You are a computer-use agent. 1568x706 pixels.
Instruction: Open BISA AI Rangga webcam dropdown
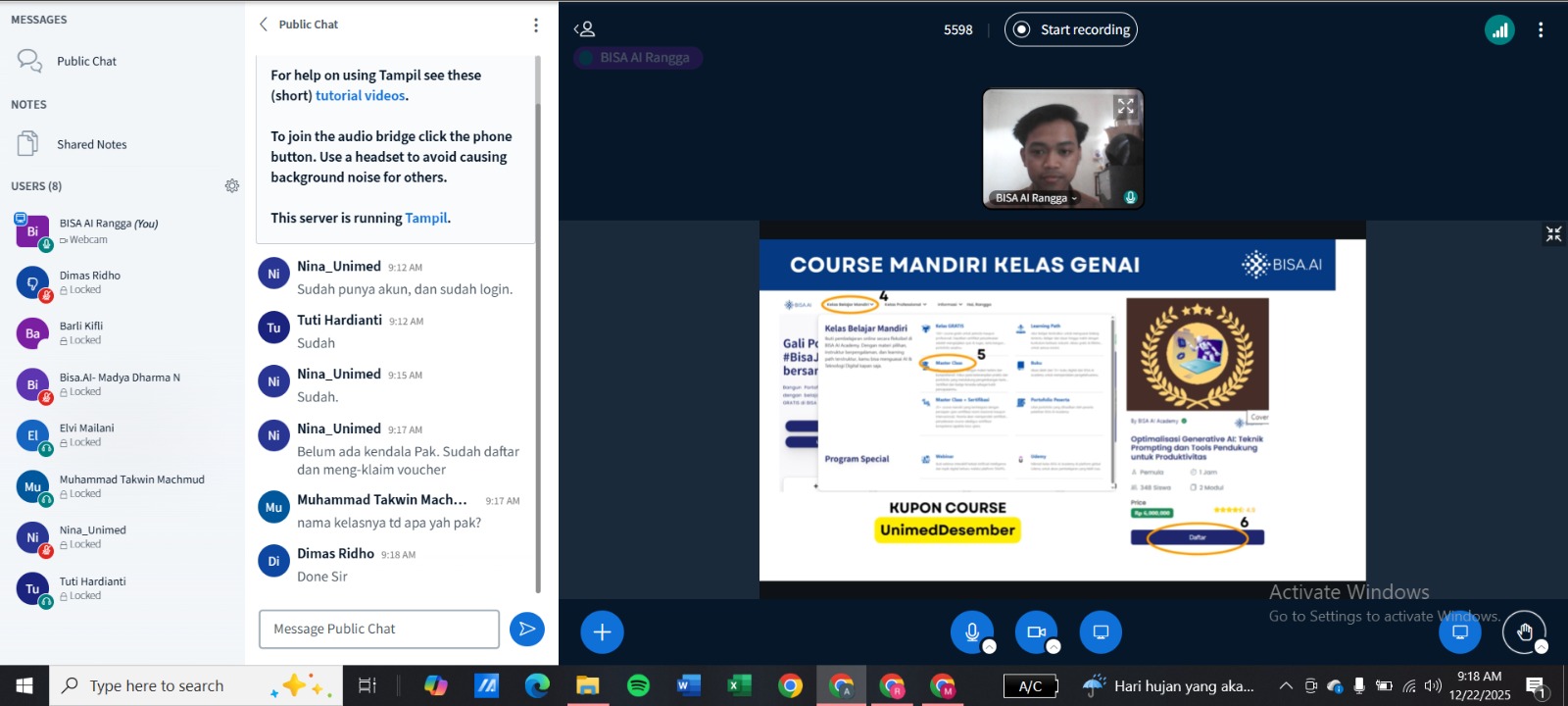pos(1036,198)
